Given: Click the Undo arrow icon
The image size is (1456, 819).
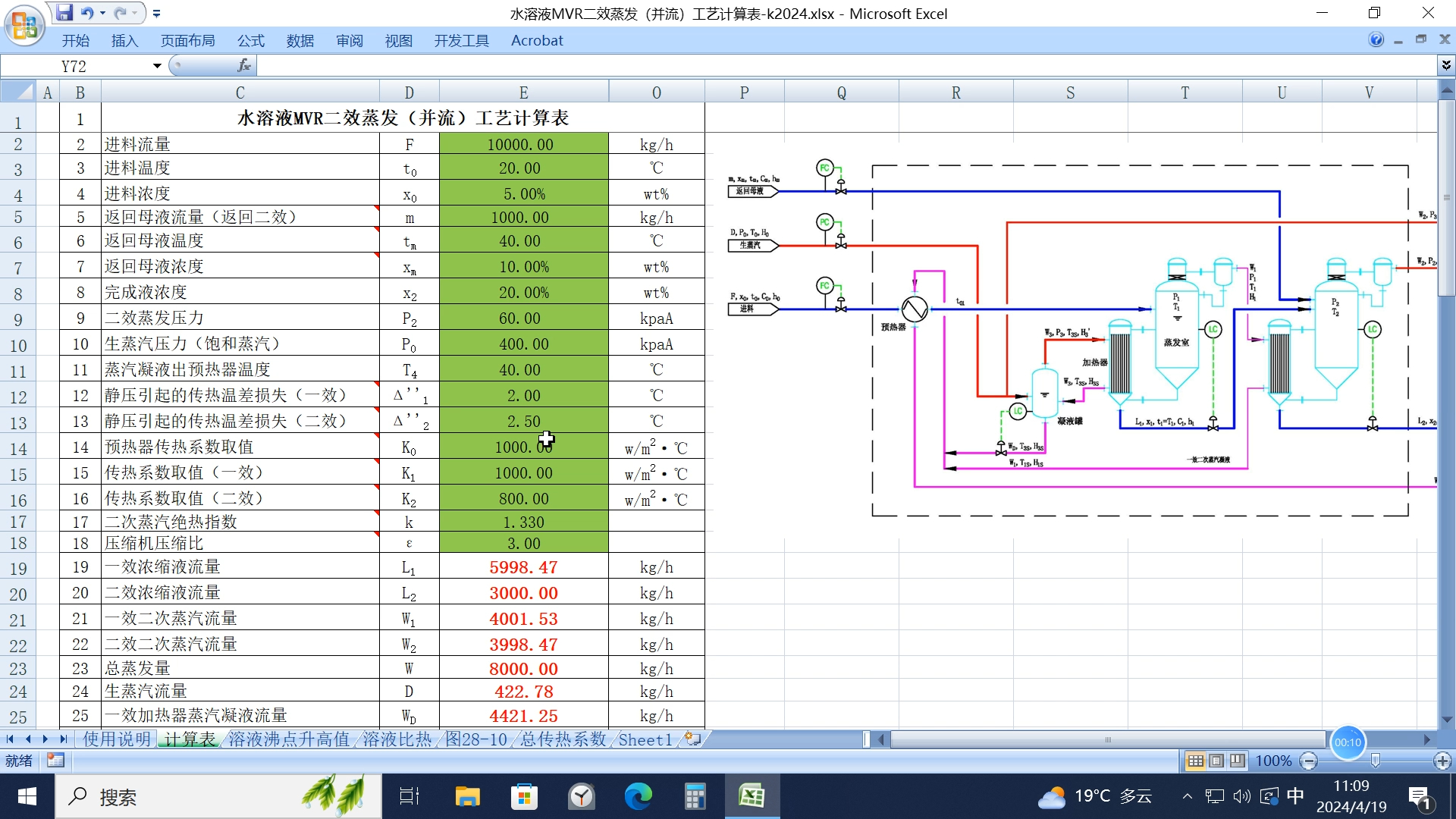Looking at the screenshot, I should click(x=87, y=13).
